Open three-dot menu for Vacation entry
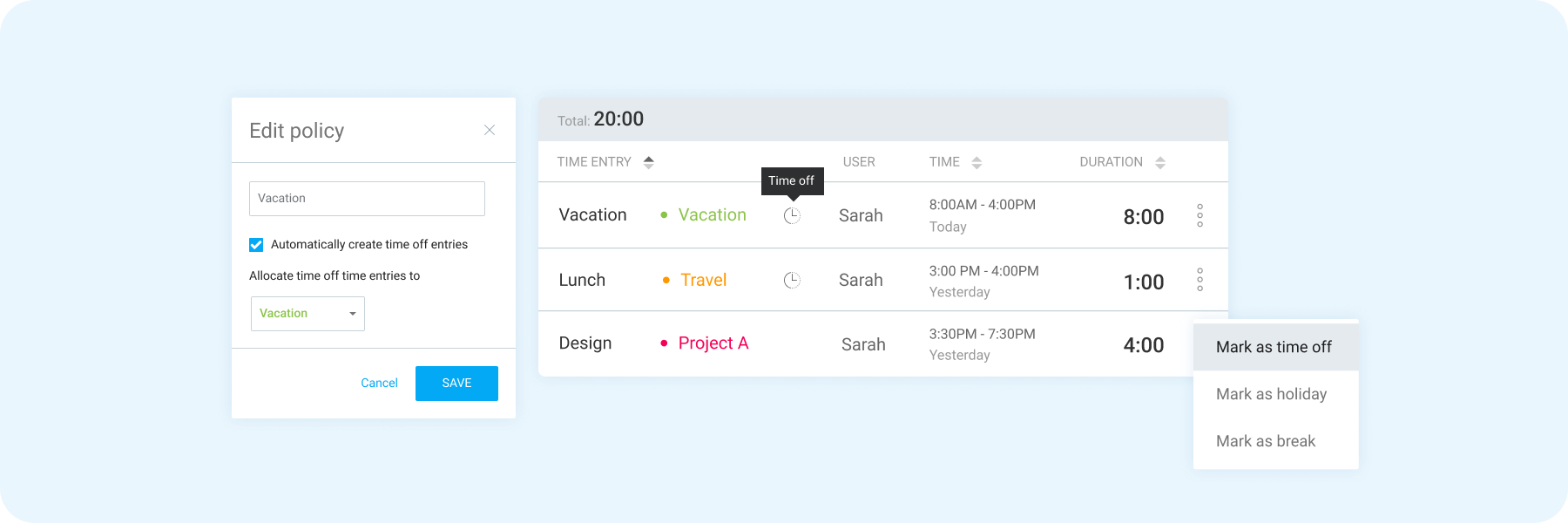This screenshot has width=1568, height=523. [x=1200, y=215]
